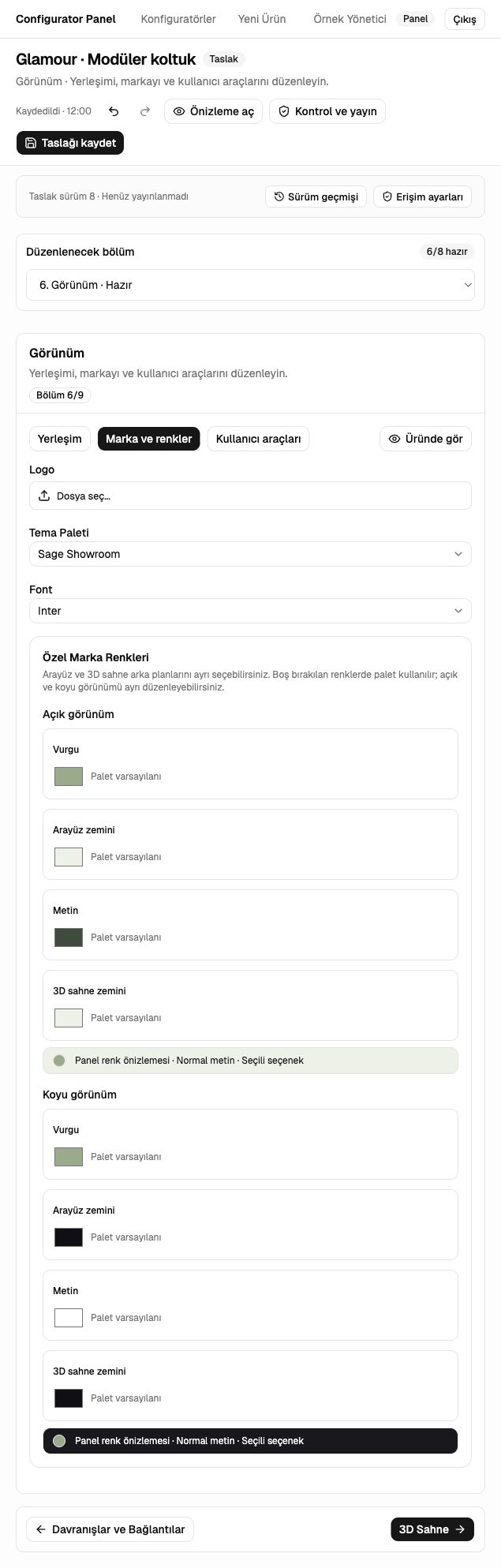The image size is (501, 1568).
Task: Open Sürüm geçmişi version history
Action: coord(316,196)
